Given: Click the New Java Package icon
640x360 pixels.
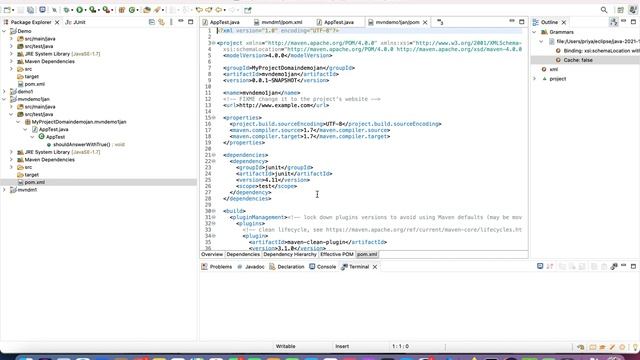Looking at the screenshot, I should tap(122, 10).
